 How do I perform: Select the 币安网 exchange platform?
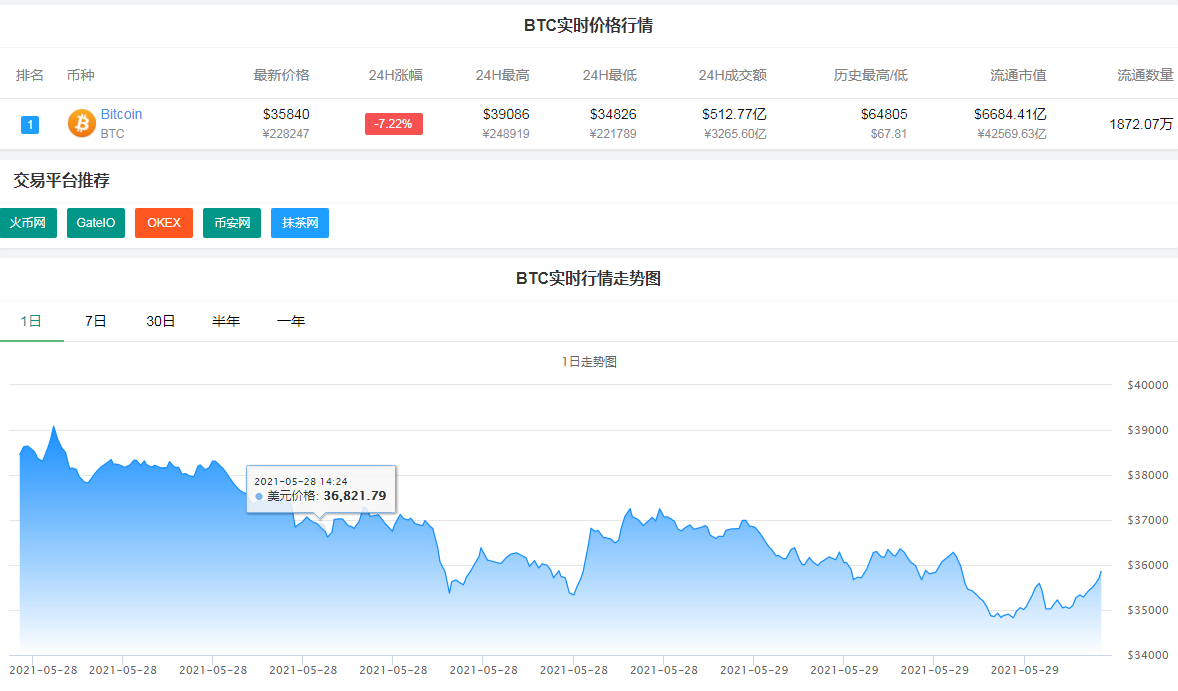(x=231, y=222)
